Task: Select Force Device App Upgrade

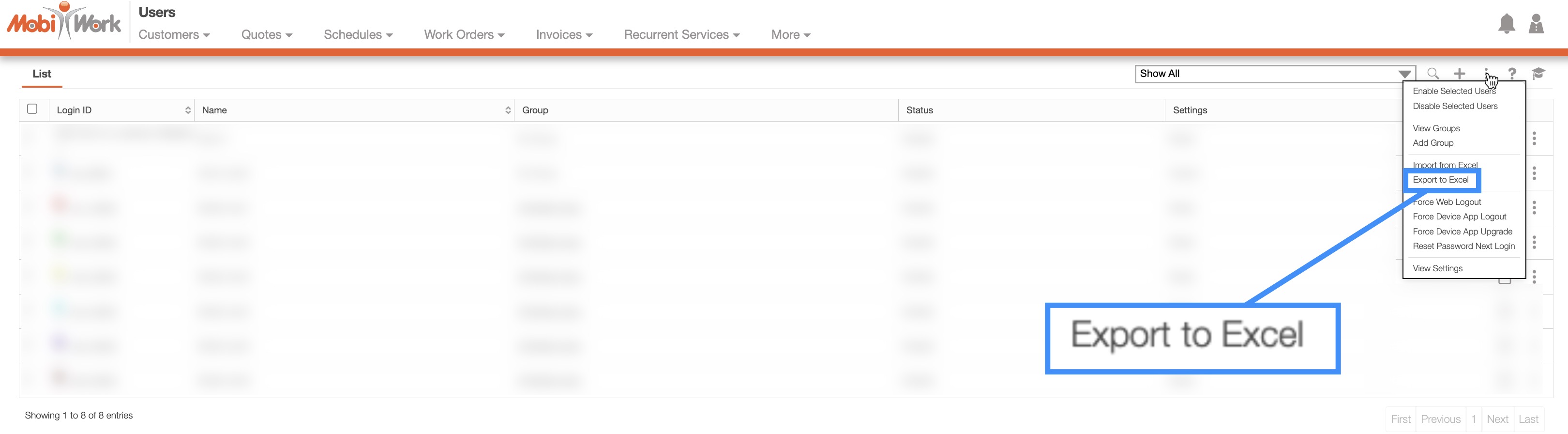Action: click(x=1462, y=232)
